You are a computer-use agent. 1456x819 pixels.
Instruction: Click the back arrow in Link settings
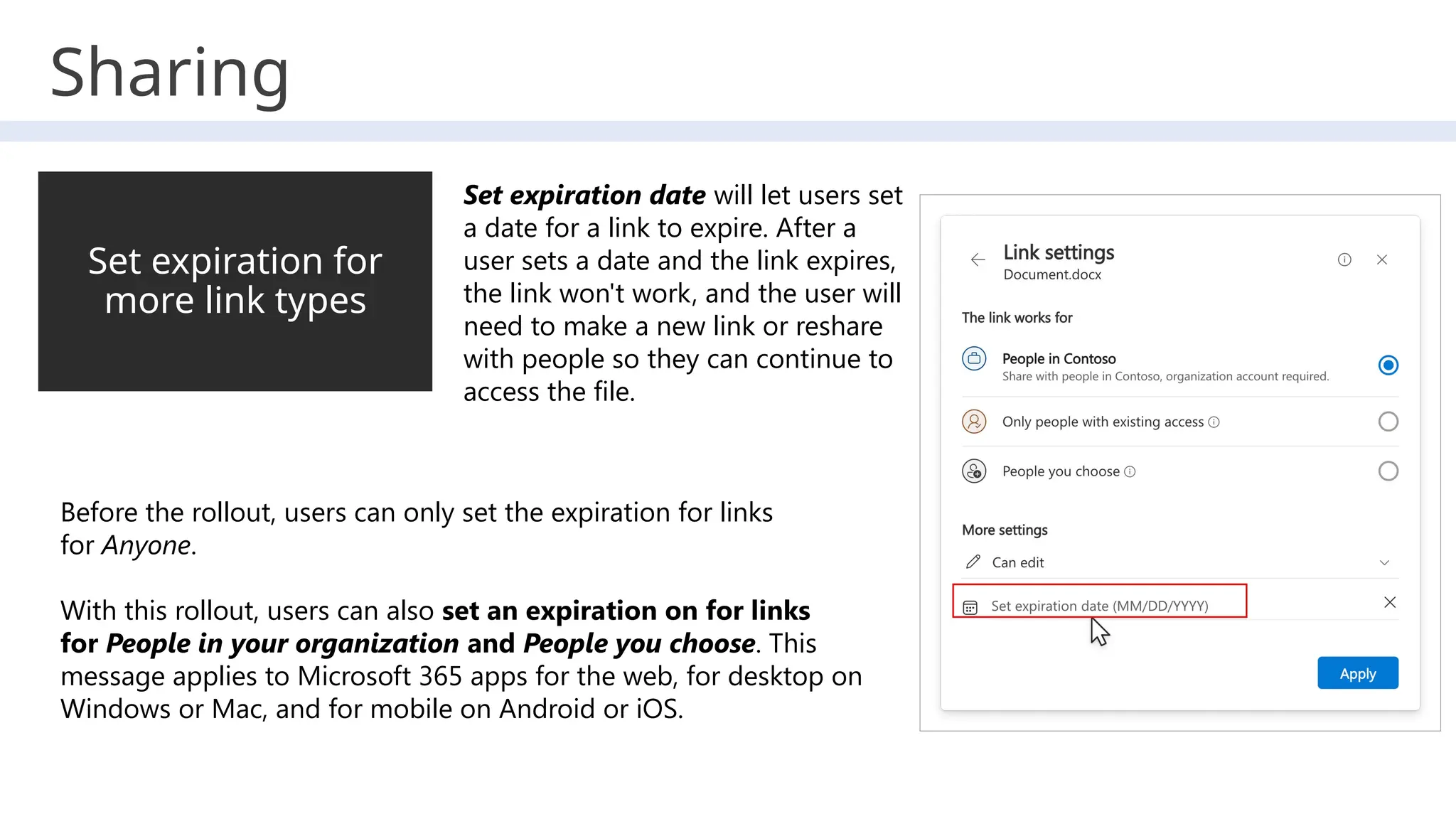pyautogui.click(x=978, y=259)
